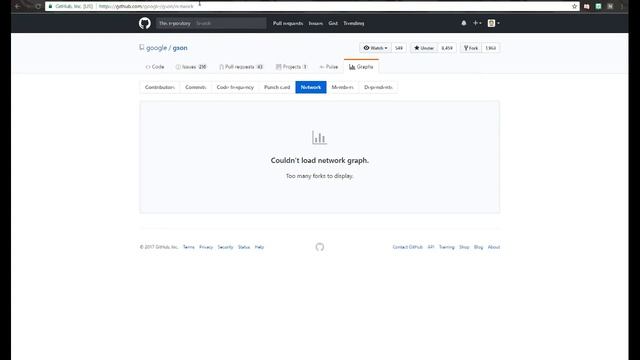Select the Graphs tab
Image resolution: width=640 pixels, height=360 pixels.
click(x=361, y=67)
